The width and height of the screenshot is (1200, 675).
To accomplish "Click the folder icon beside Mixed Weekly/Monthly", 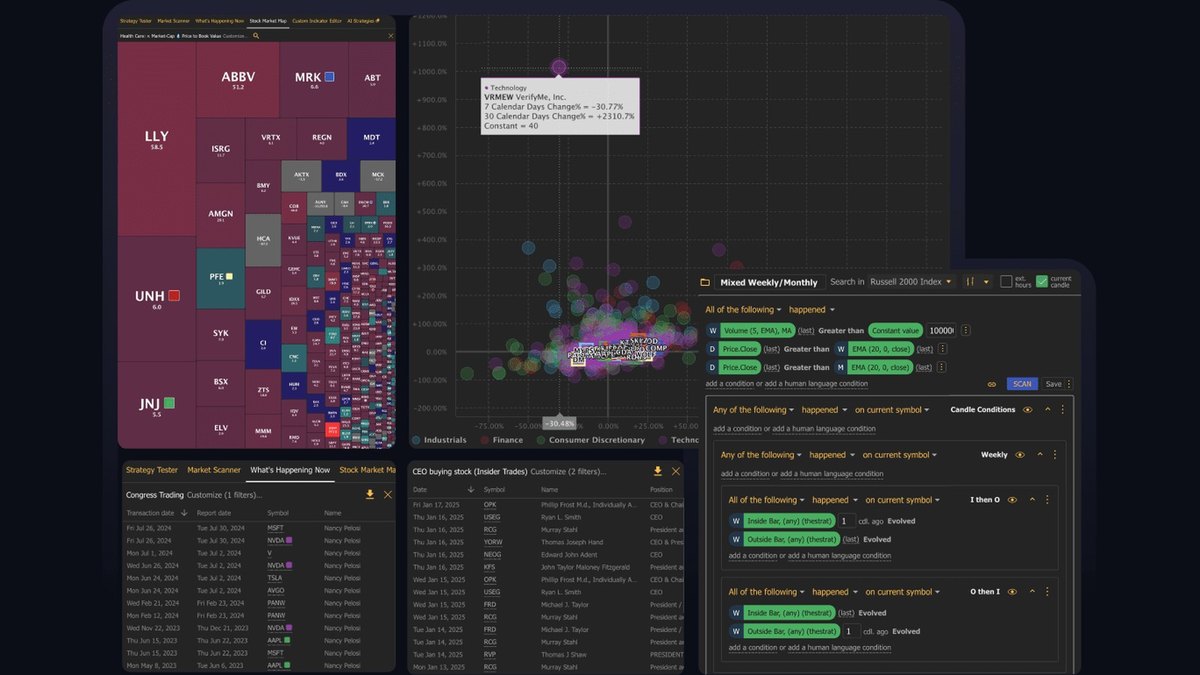I will [x=705, y=282].
